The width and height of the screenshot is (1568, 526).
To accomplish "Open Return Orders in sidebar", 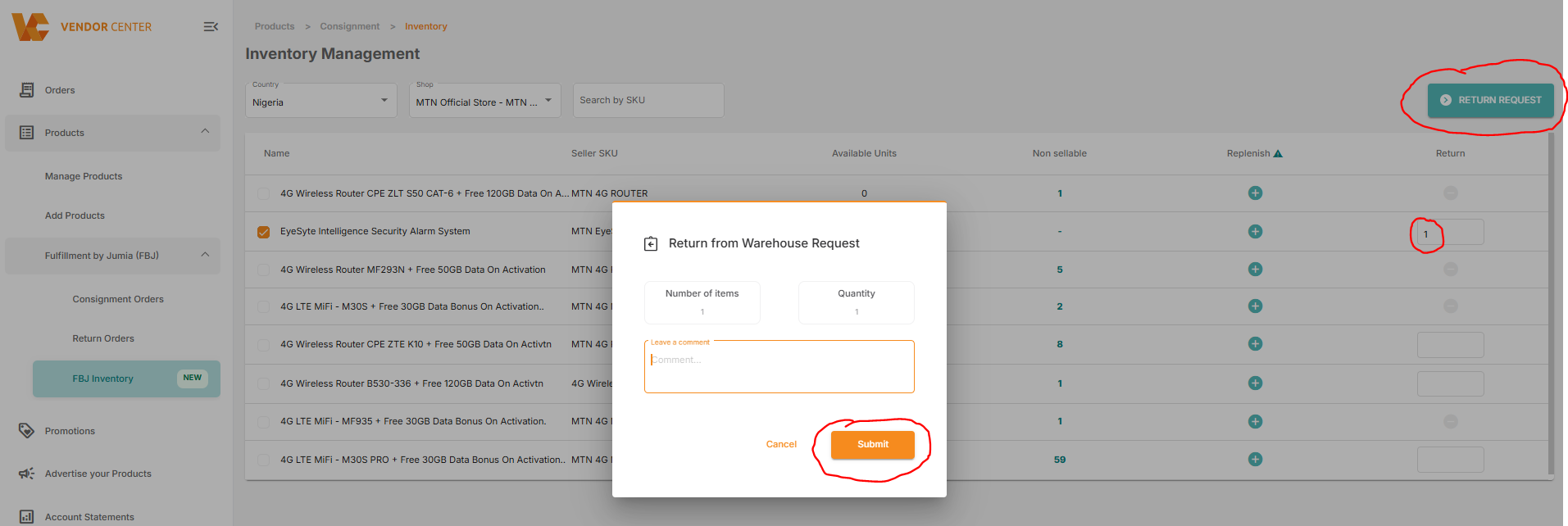I will [x=103, y=338].
